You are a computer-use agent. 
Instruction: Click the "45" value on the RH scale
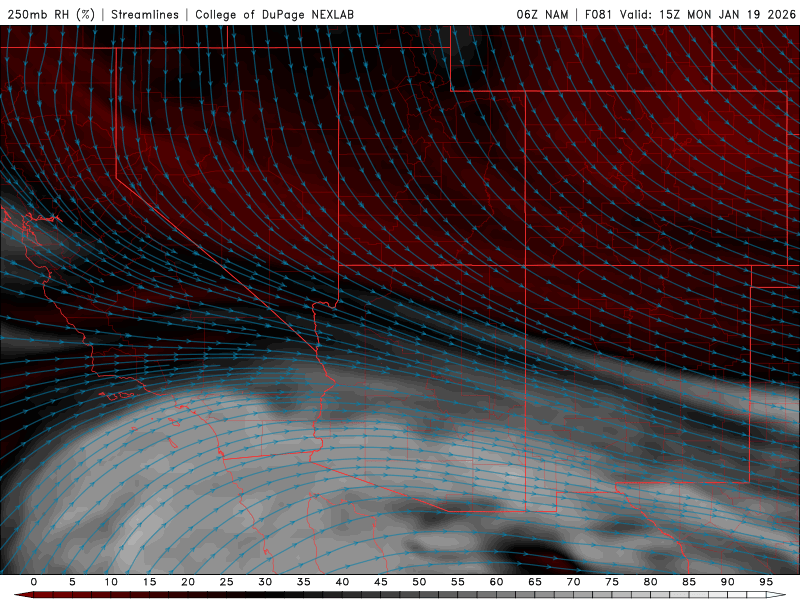[x=381, y=582]
